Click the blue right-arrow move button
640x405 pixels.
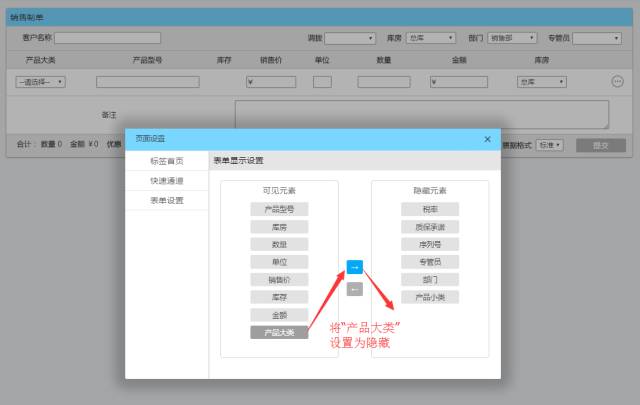coord(354,267)
